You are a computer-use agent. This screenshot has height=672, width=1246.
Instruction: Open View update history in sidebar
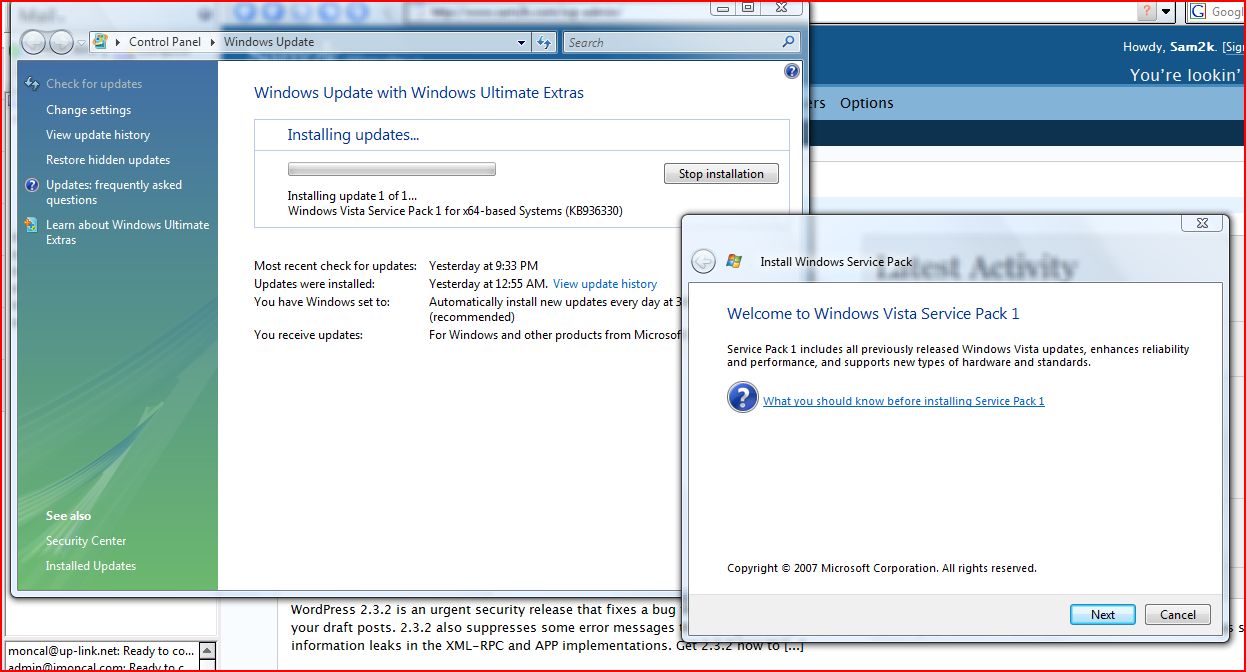pyautogui.click(x=98, y=135)
